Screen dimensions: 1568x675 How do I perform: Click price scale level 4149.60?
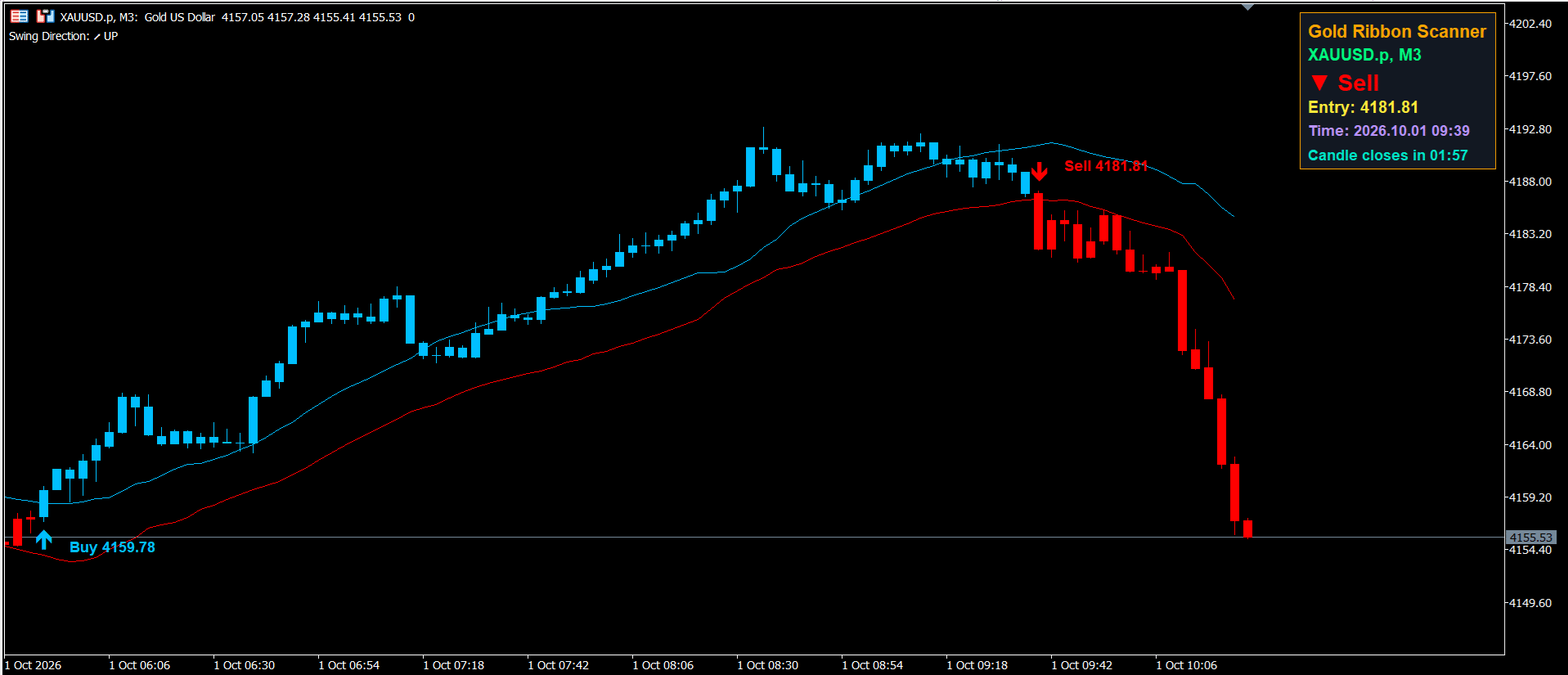[1530, 603]
